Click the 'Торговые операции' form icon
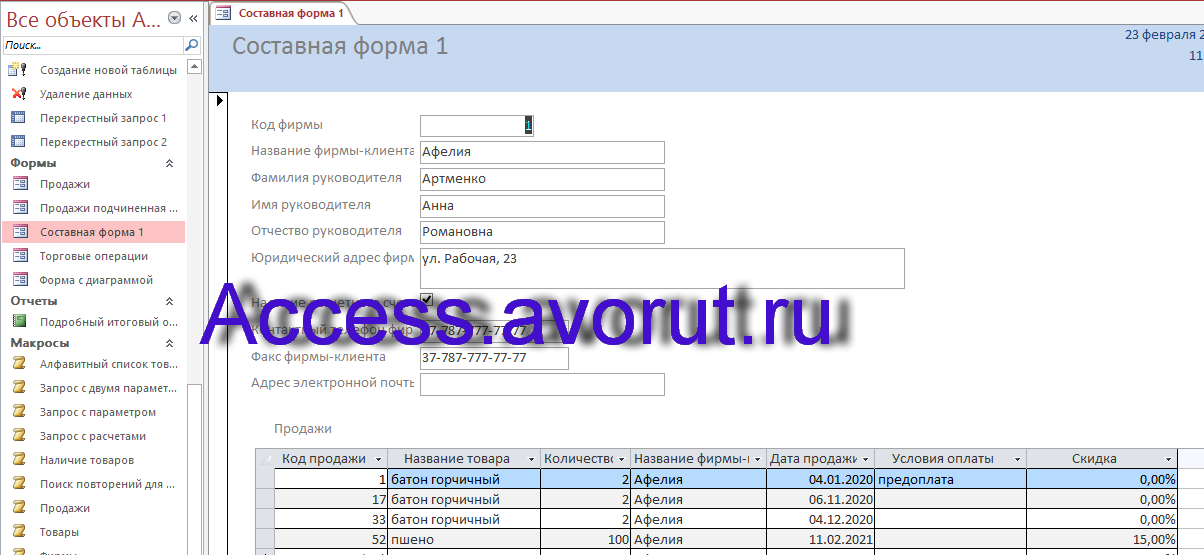Image resolution: width=1204 pixels, height=555 pixels. 19,256
